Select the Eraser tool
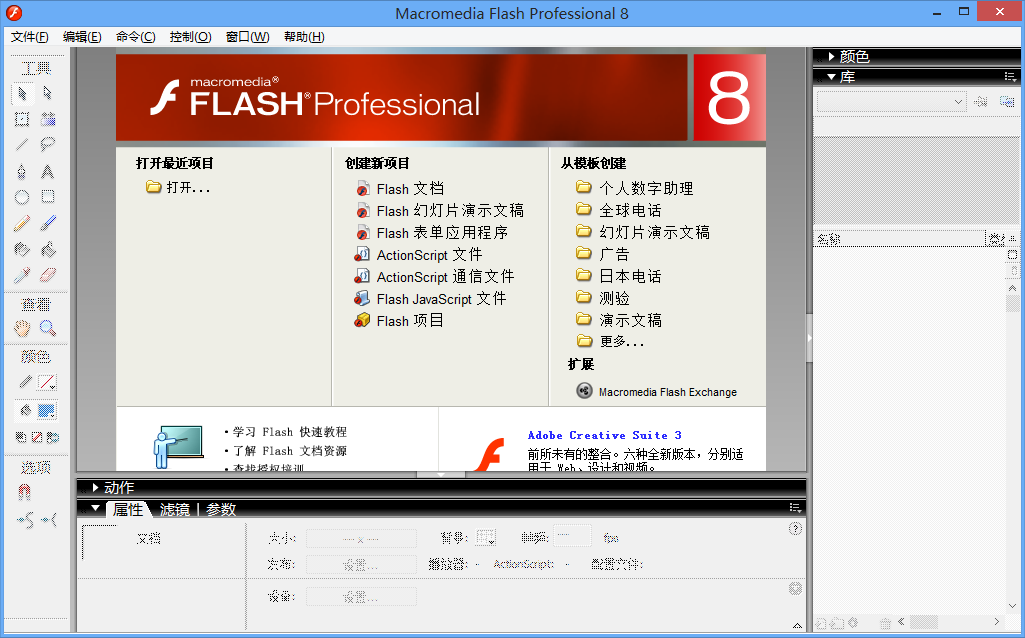Image resolution: width=1025 pixels, height=638 pixels. [x=47, y=274]
